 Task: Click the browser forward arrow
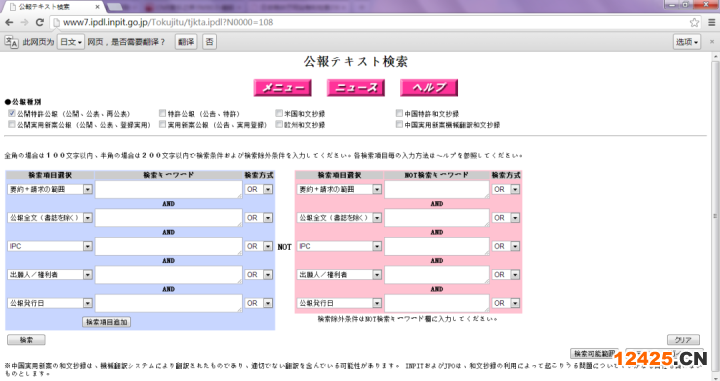coord(24,22)
